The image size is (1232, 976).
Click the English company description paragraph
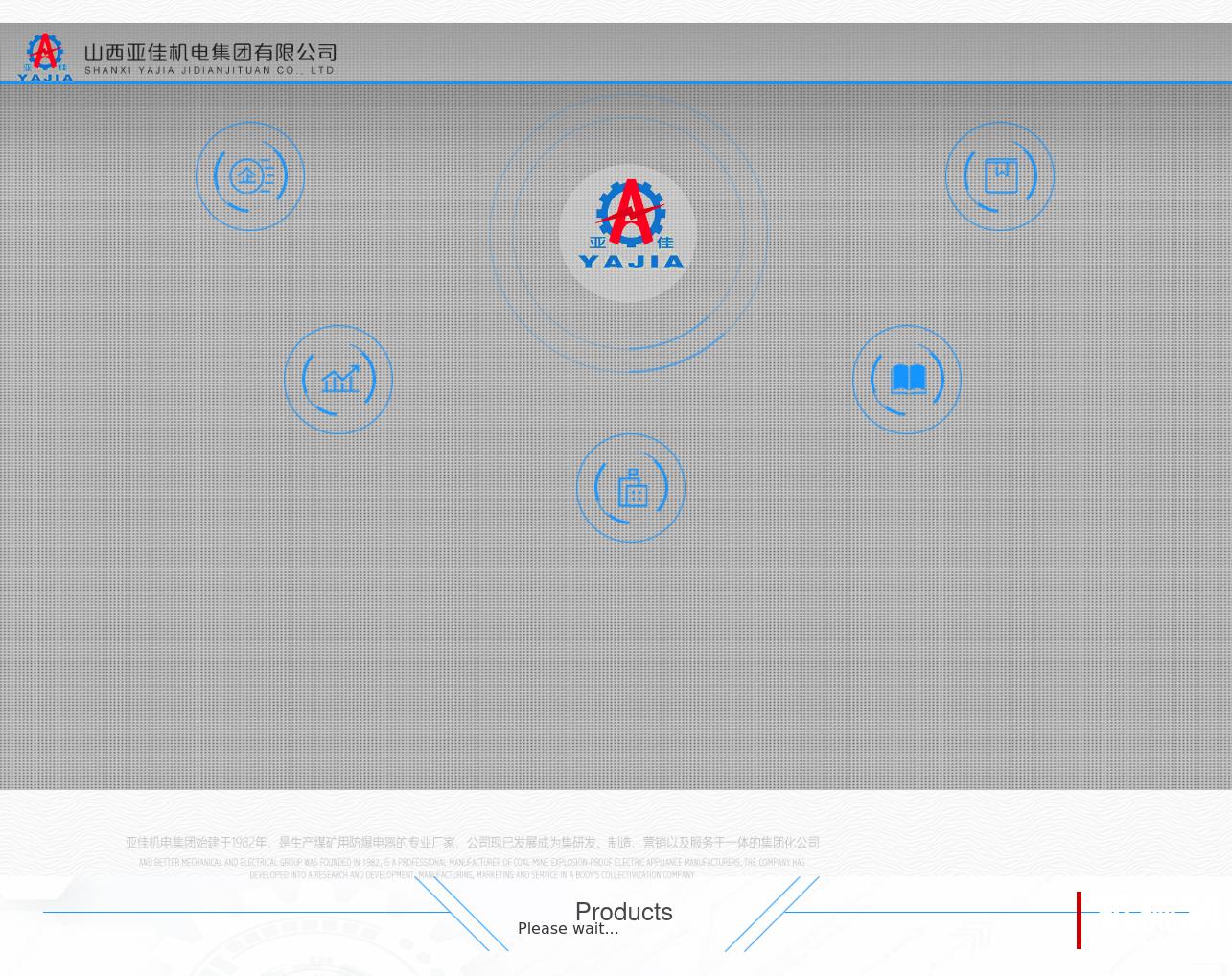coord(472,869)
